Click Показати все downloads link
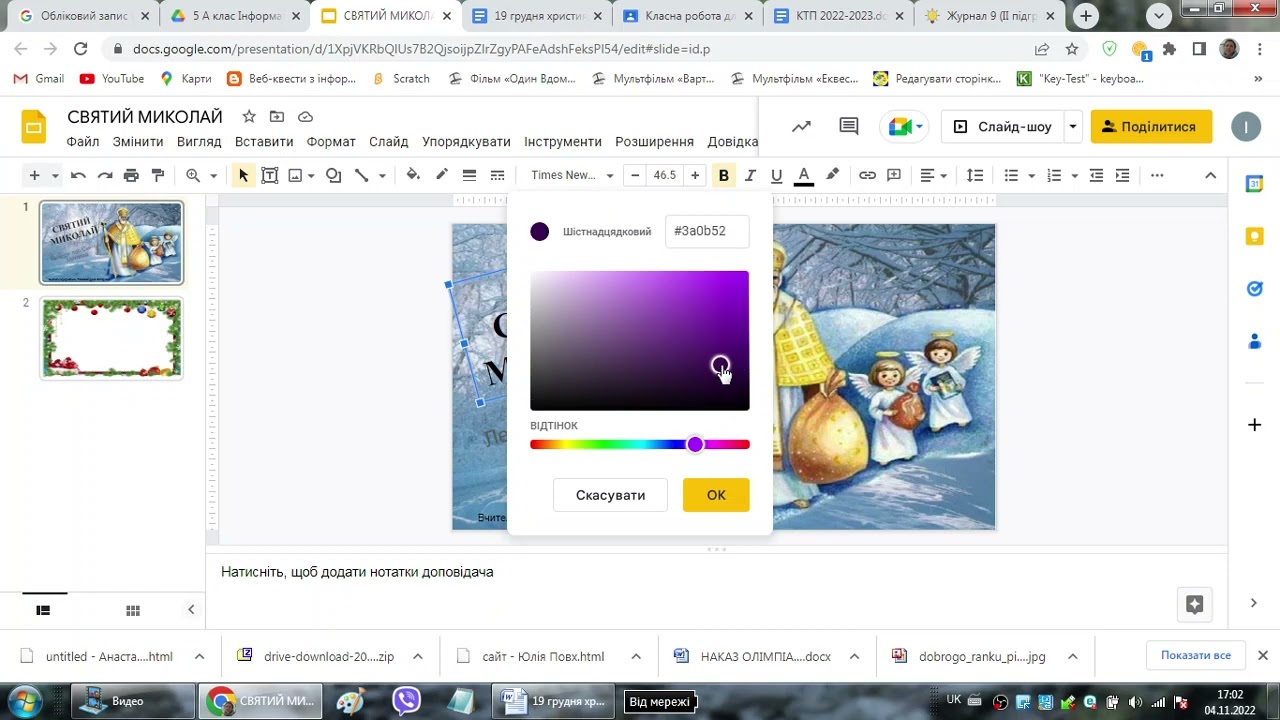 point(1196,656)
